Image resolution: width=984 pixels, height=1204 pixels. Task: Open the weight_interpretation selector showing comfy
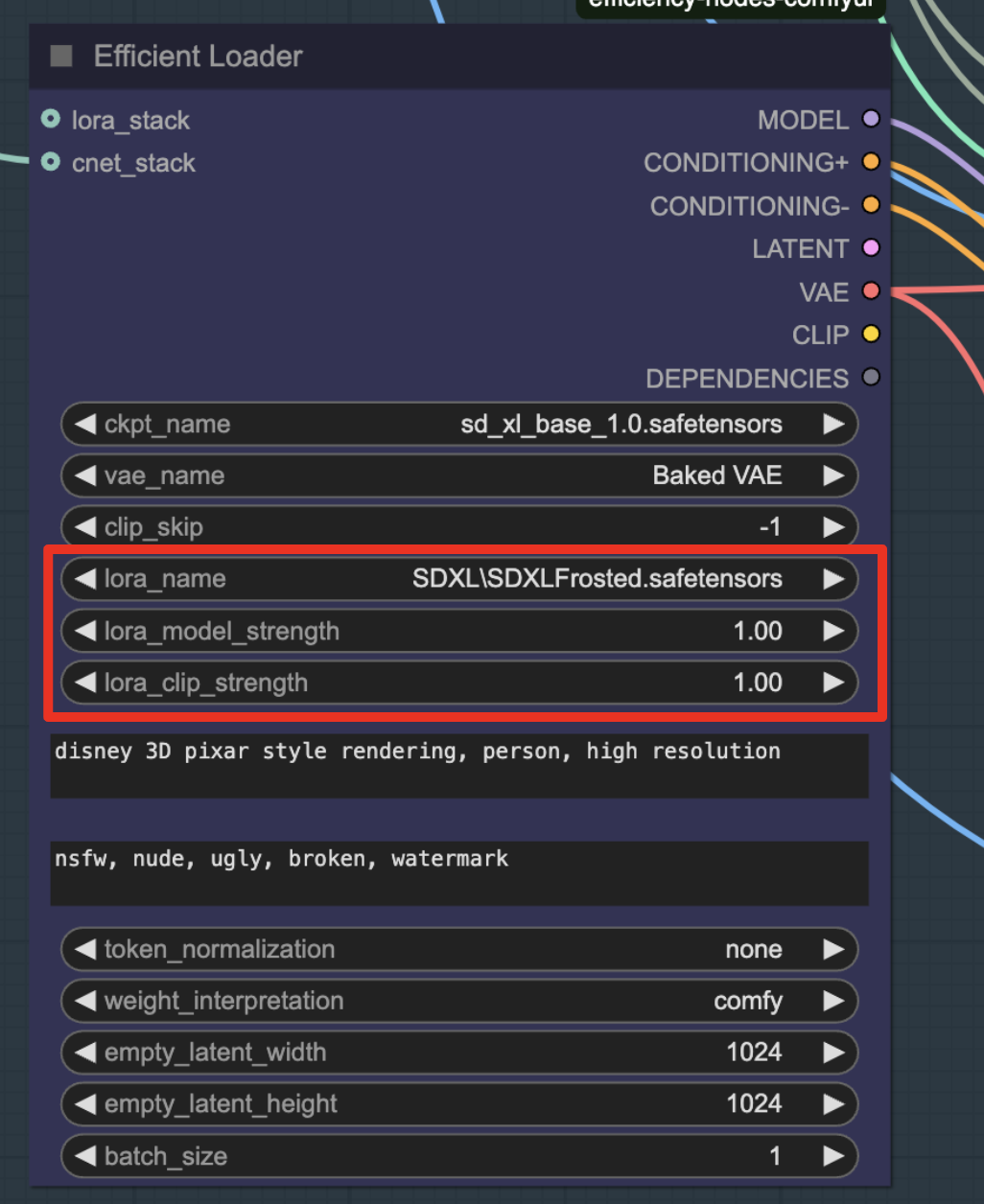pyautogui.click(x=458, y=1001)
